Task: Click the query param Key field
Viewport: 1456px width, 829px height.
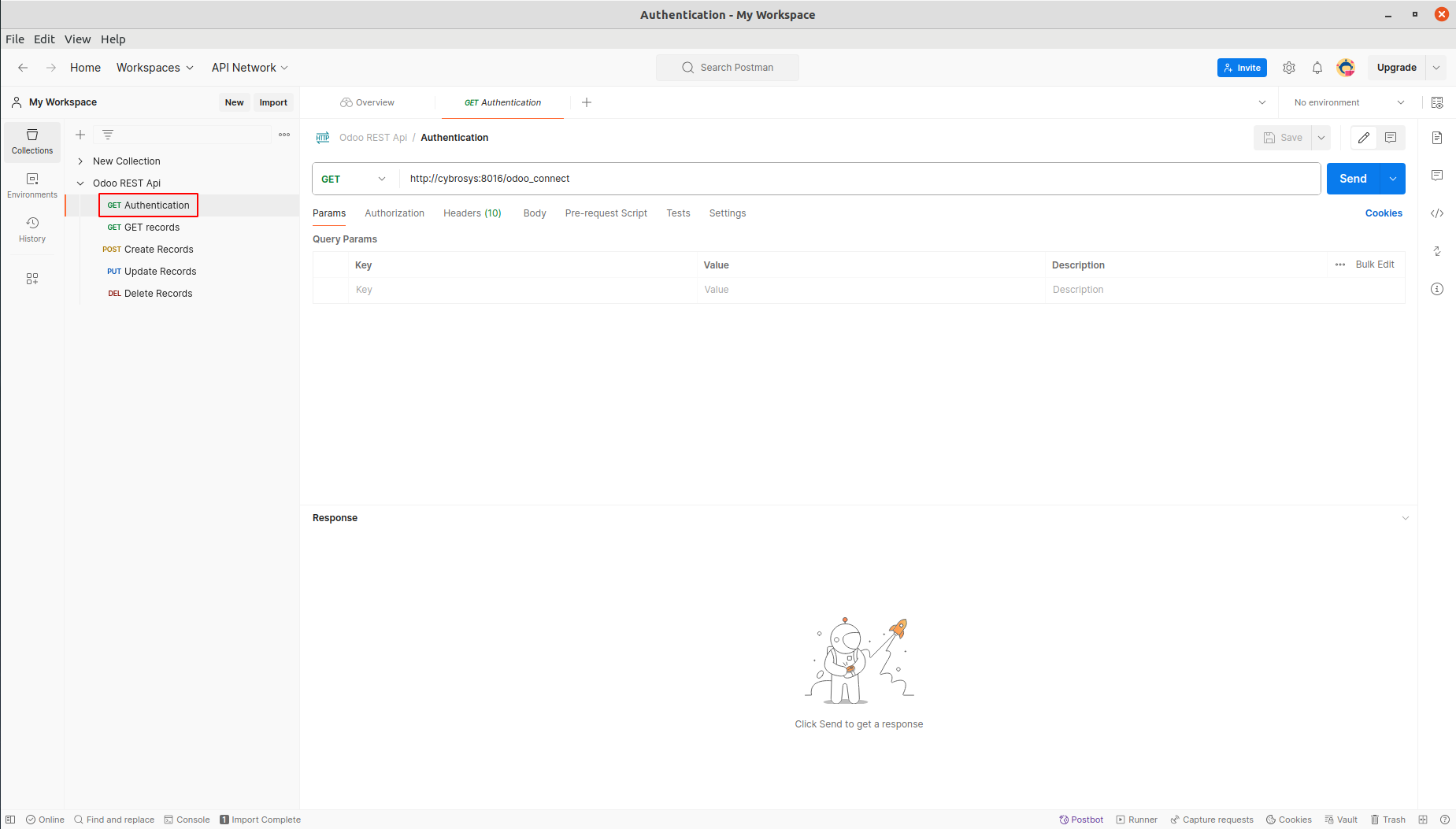Action: [523, 290]
